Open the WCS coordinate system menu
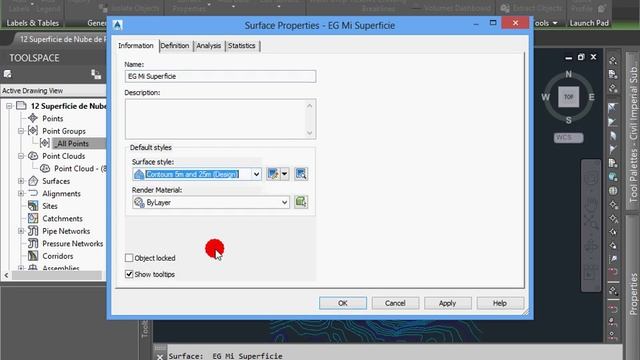Image resolution: width=640 pixels, height=360 pixels. [569, 138]
